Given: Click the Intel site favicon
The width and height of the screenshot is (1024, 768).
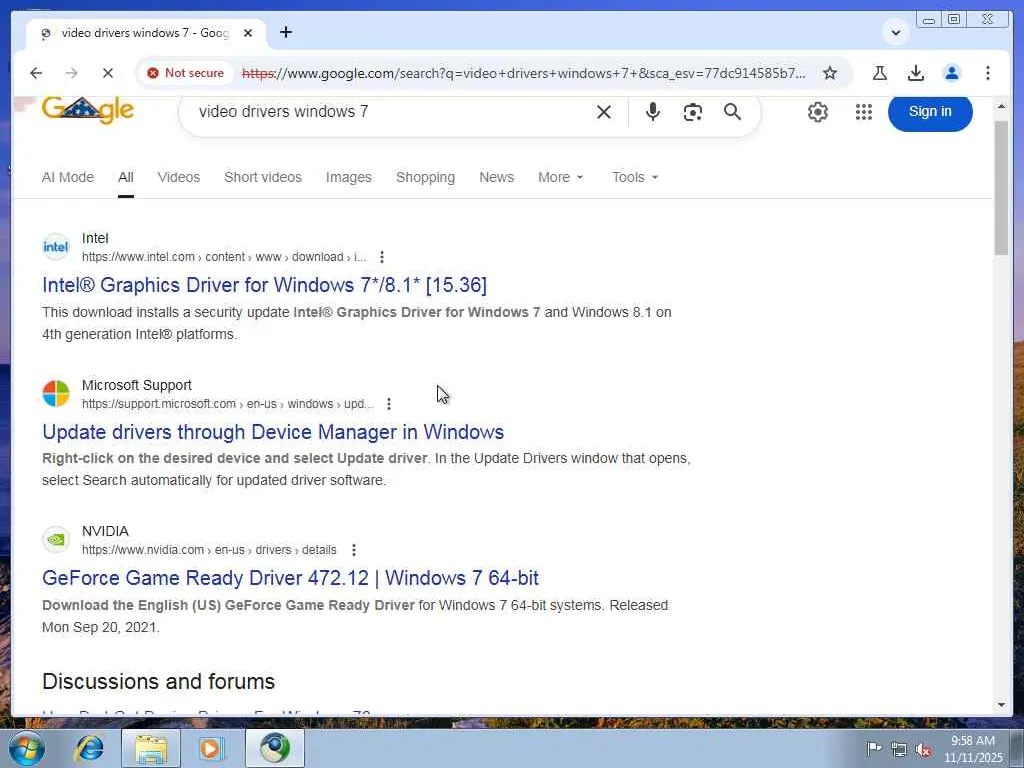Looking at the screenshot, I should pos(56,247).
